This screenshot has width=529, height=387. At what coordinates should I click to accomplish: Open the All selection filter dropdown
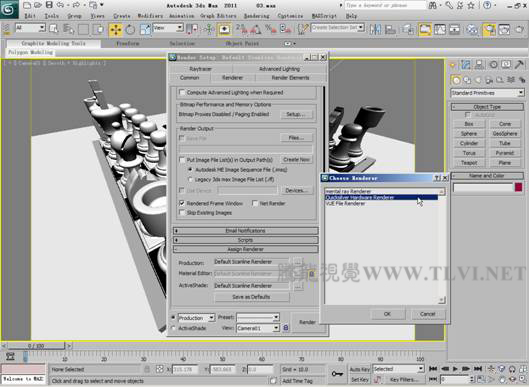(30, 28)
